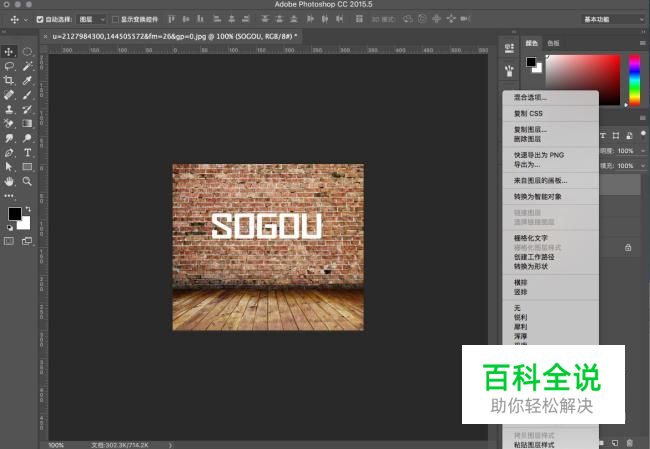Choose 复制 CSS from context menu

[x=551, y=114]
